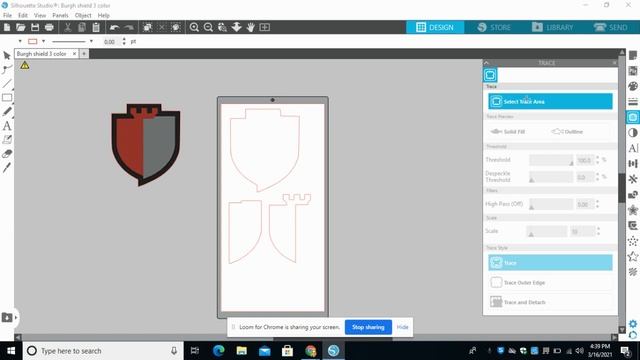This screenshot has width=640, height=360.
Task: Switch to the LIBRARY tab
Action: coord(553,27)
